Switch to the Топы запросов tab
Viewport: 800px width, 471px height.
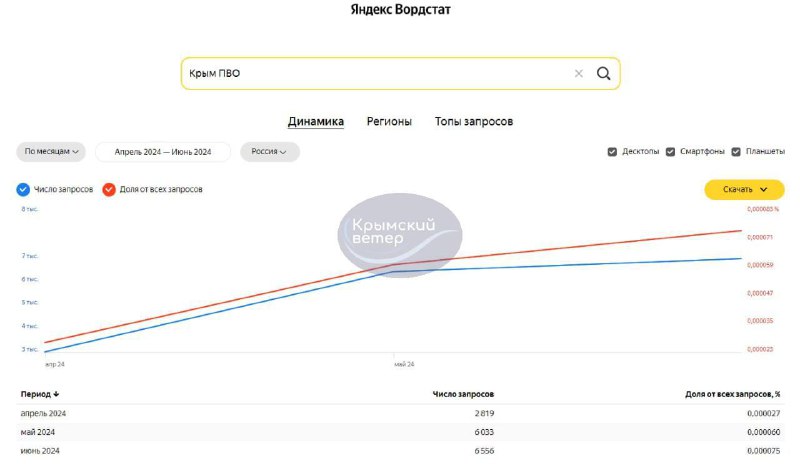pos(474,121)
